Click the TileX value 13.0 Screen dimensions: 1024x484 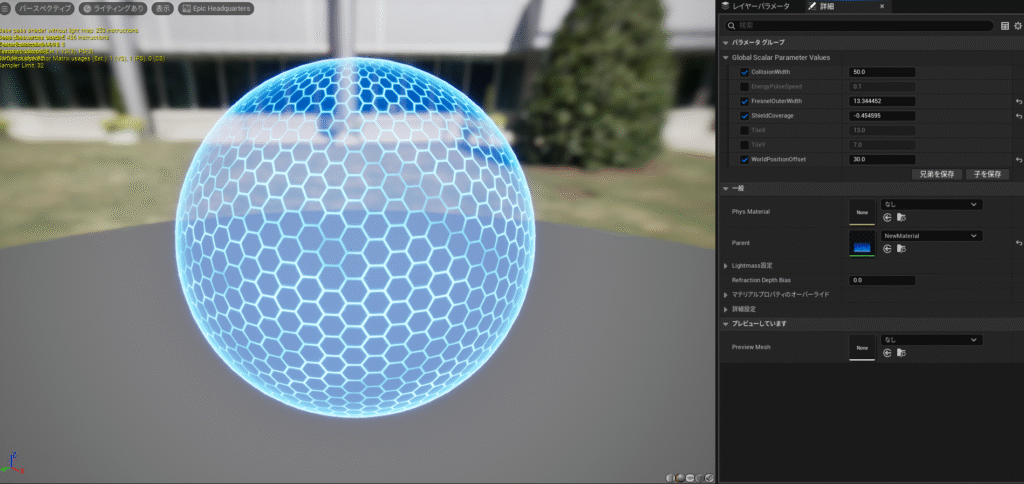click(x=882, y=131)
